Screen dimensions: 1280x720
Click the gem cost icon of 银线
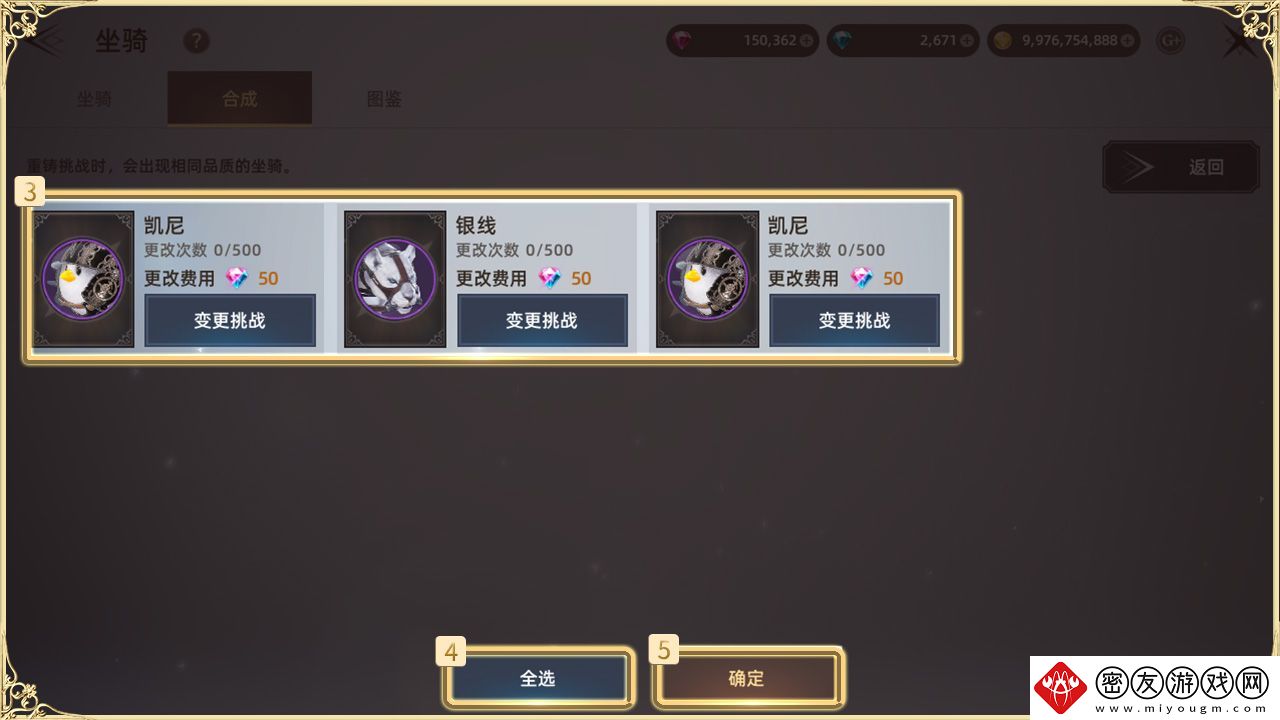click(550, 278)
